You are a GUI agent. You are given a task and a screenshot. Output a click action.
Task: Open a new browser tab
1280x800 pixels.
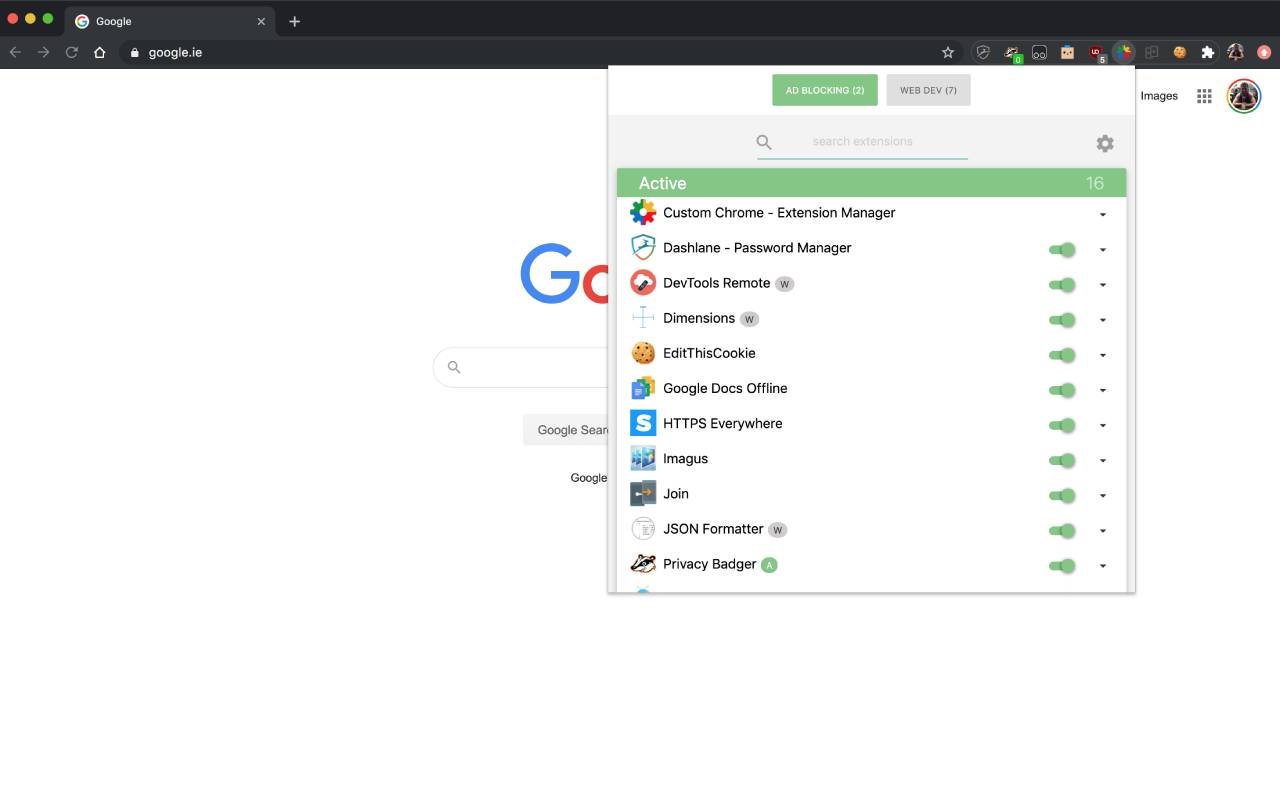[x=294, y=21]
